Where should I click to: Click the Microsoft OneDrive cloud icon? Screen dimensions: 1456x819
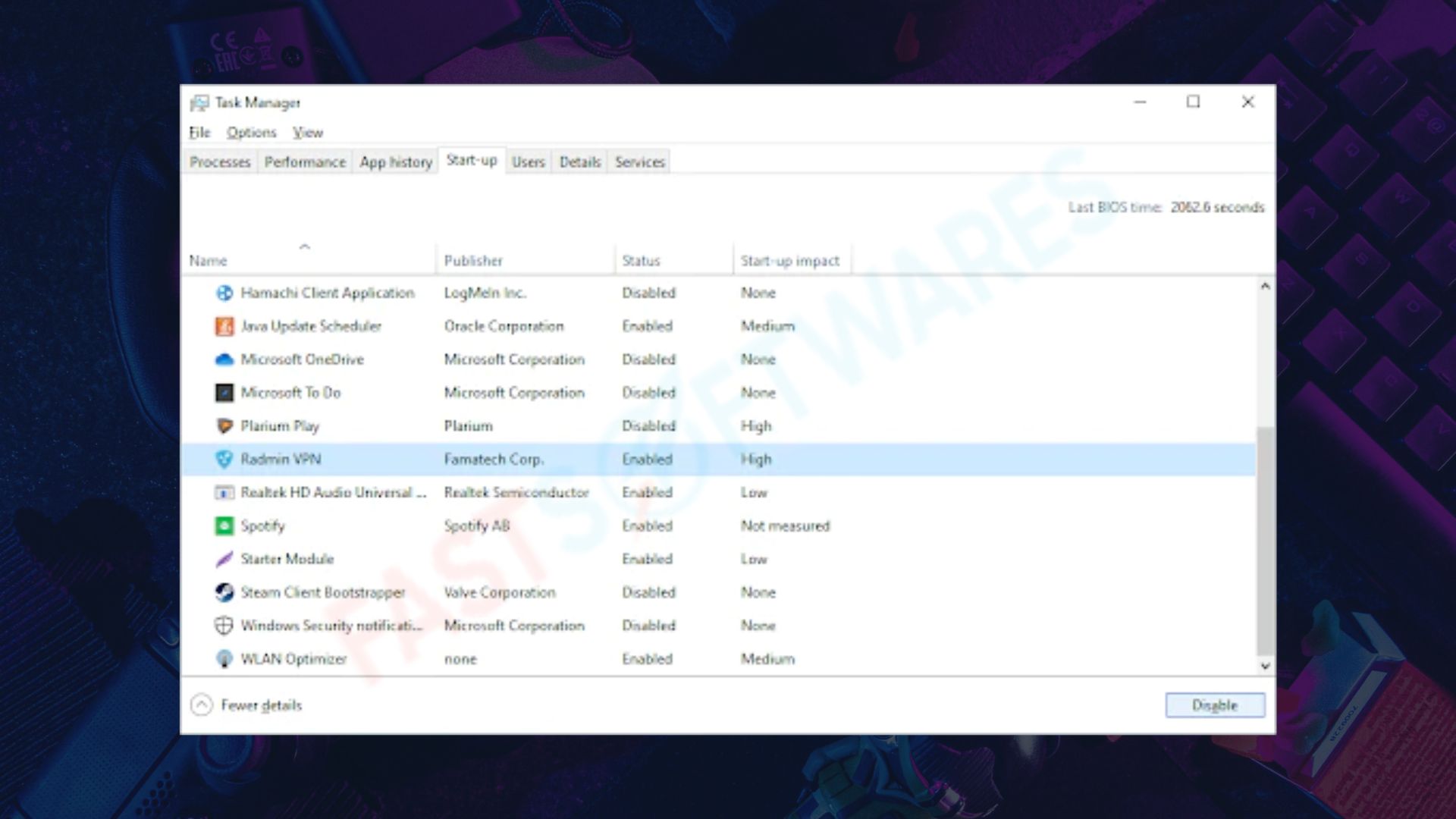(x=224, y=359)
